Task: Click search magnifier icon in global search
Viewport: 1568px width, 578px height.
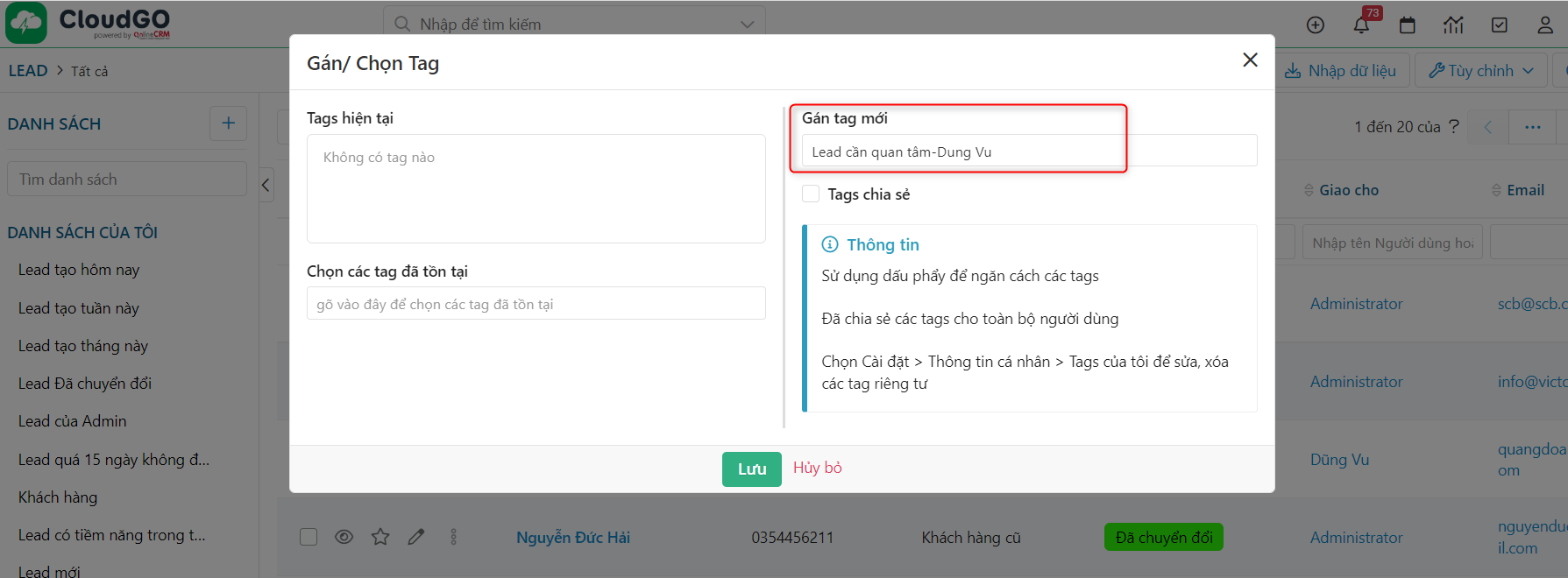Action: pos(402,24)
